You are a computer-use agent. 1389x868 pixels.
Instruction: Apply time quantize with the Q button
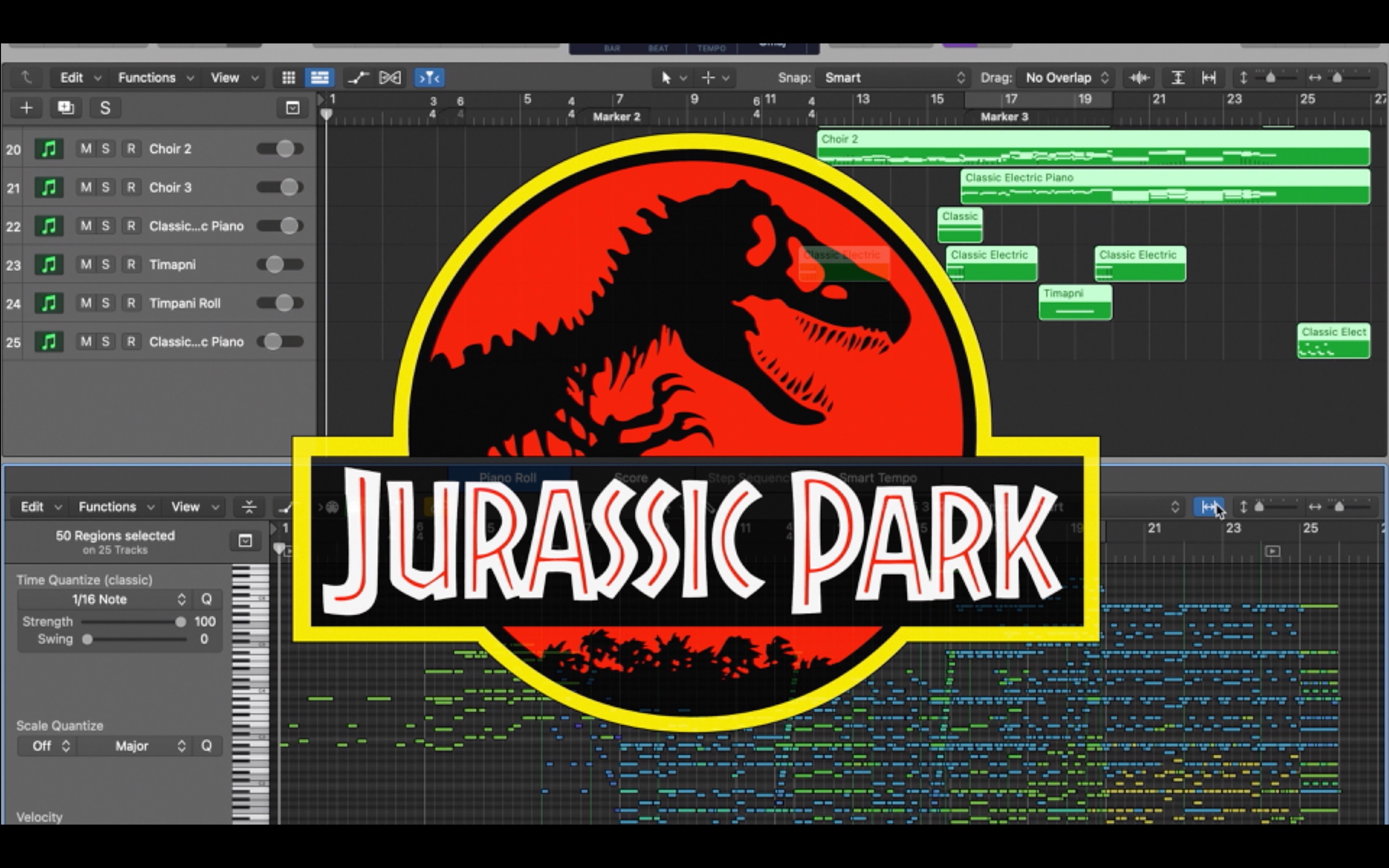206,599
